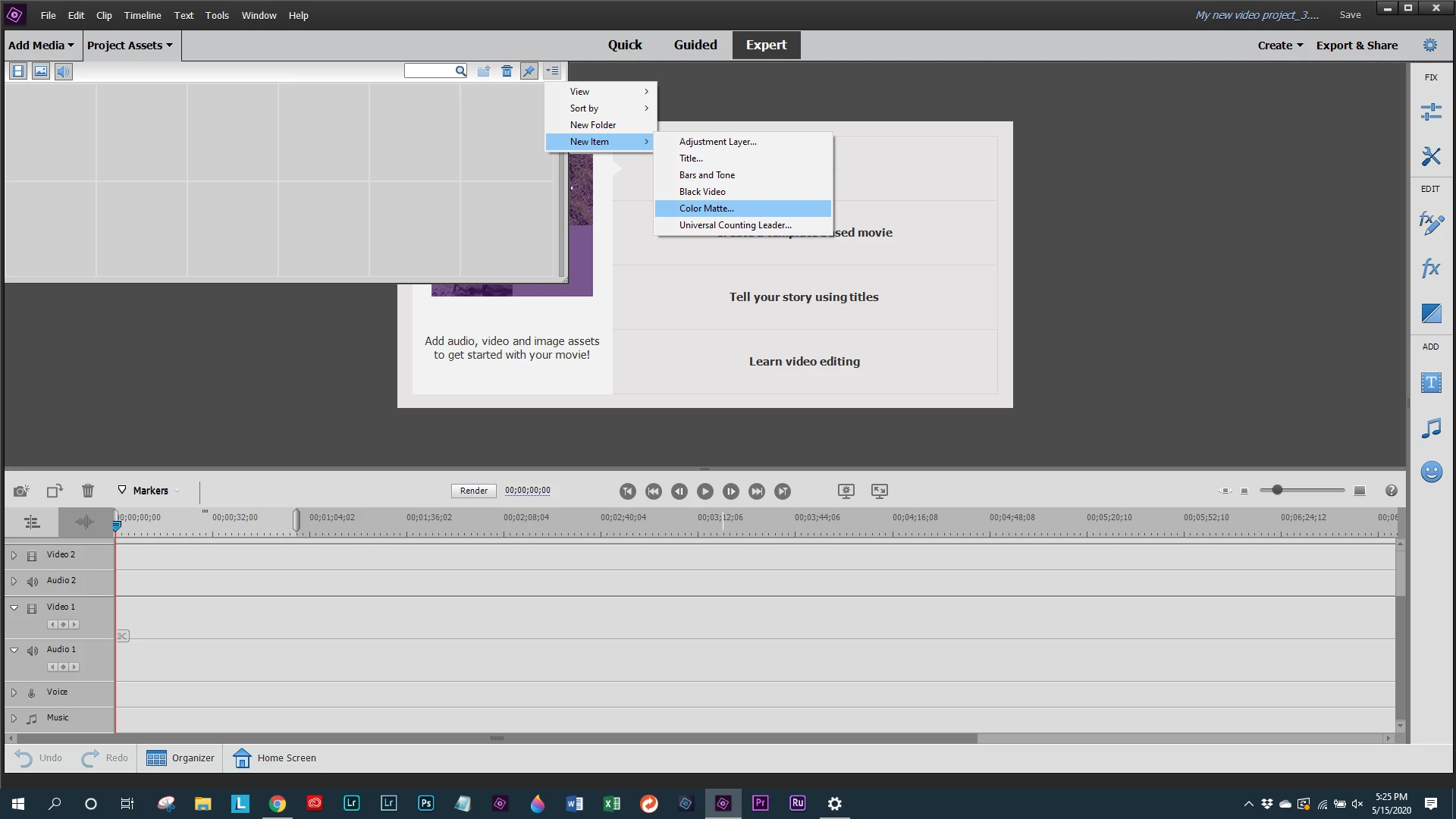Collapse the Audio 1 track

click(14, 650)
